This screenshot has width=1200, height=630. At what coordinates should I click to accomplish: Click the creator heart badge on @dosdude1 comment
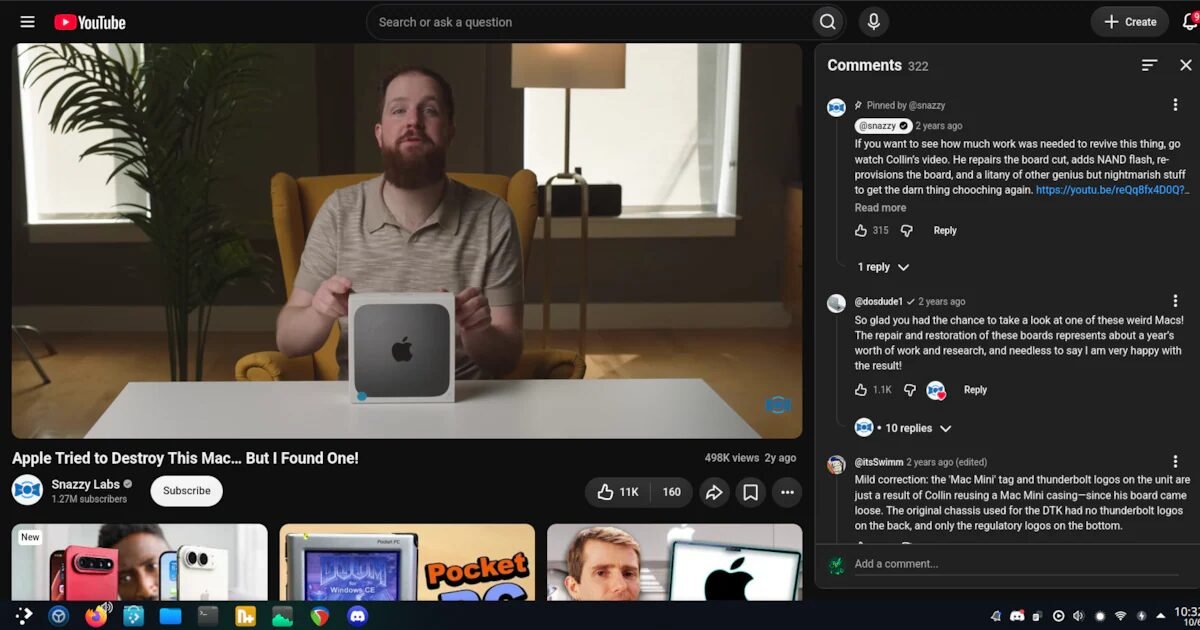936,390
